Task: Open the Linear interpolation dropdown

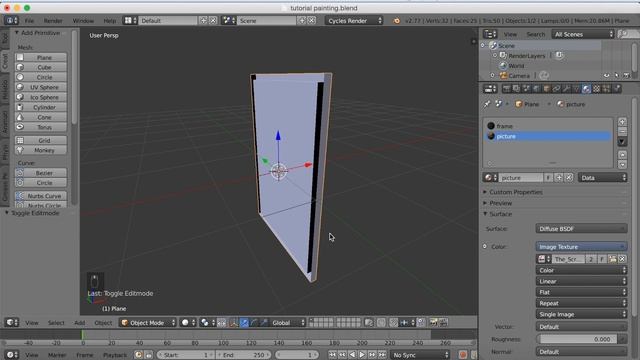Action: coord(581,281)
